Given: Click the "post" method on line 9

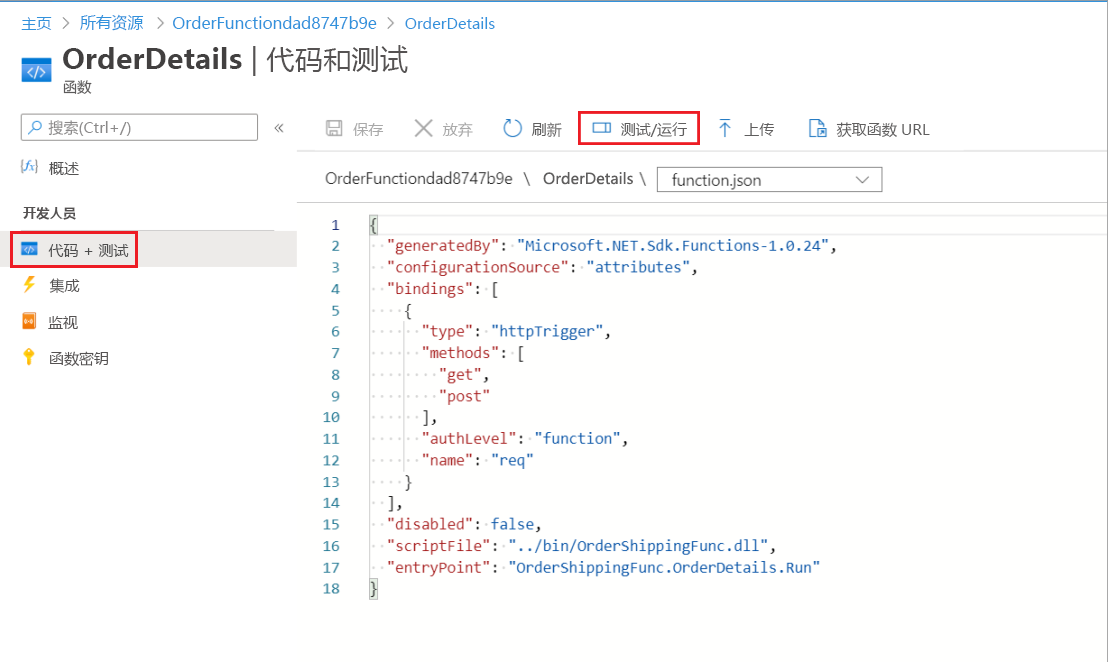Looking at the screenshot, I should click(x=464, y=396).
